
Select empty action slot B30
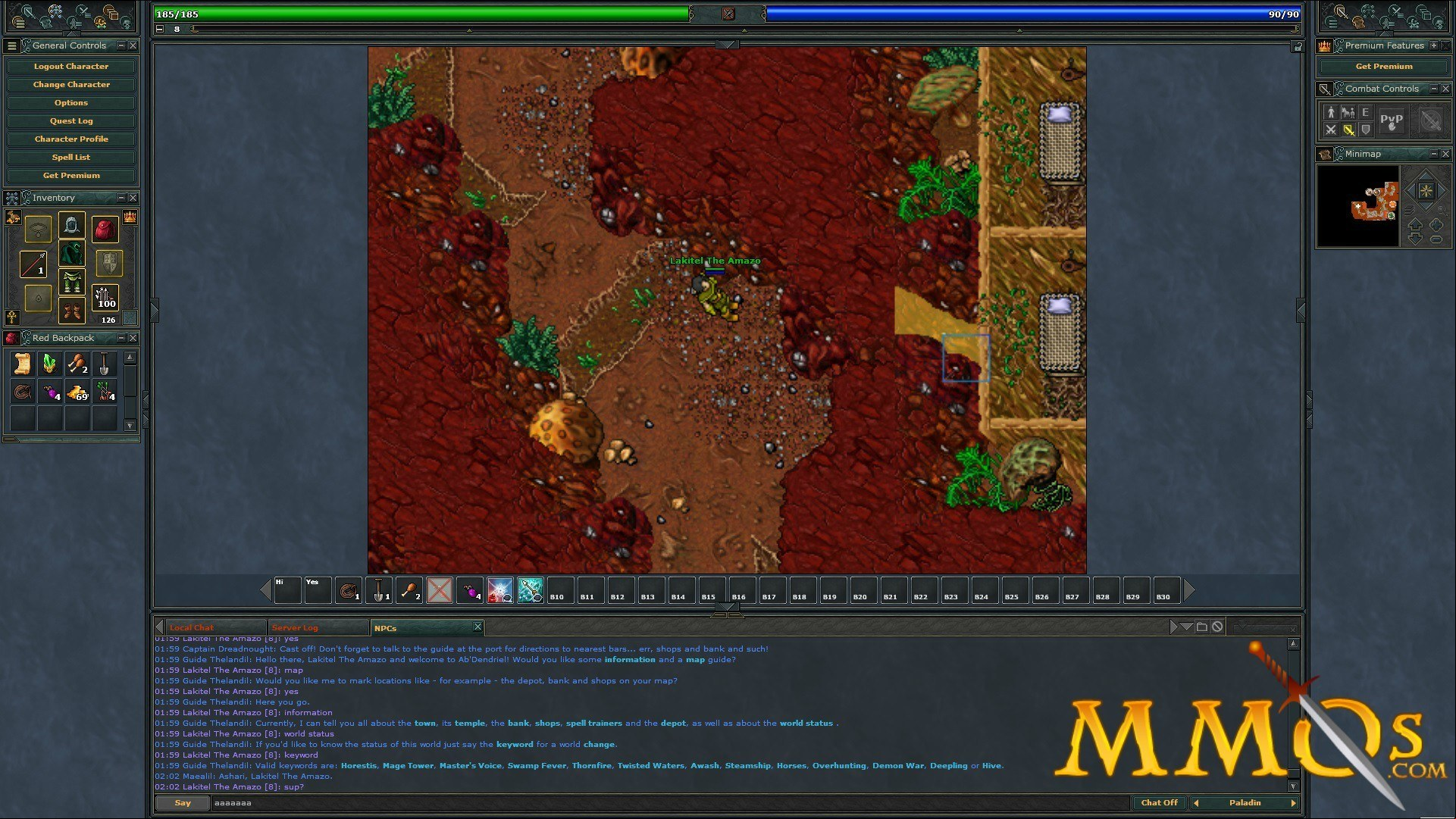coord(1166,589)
